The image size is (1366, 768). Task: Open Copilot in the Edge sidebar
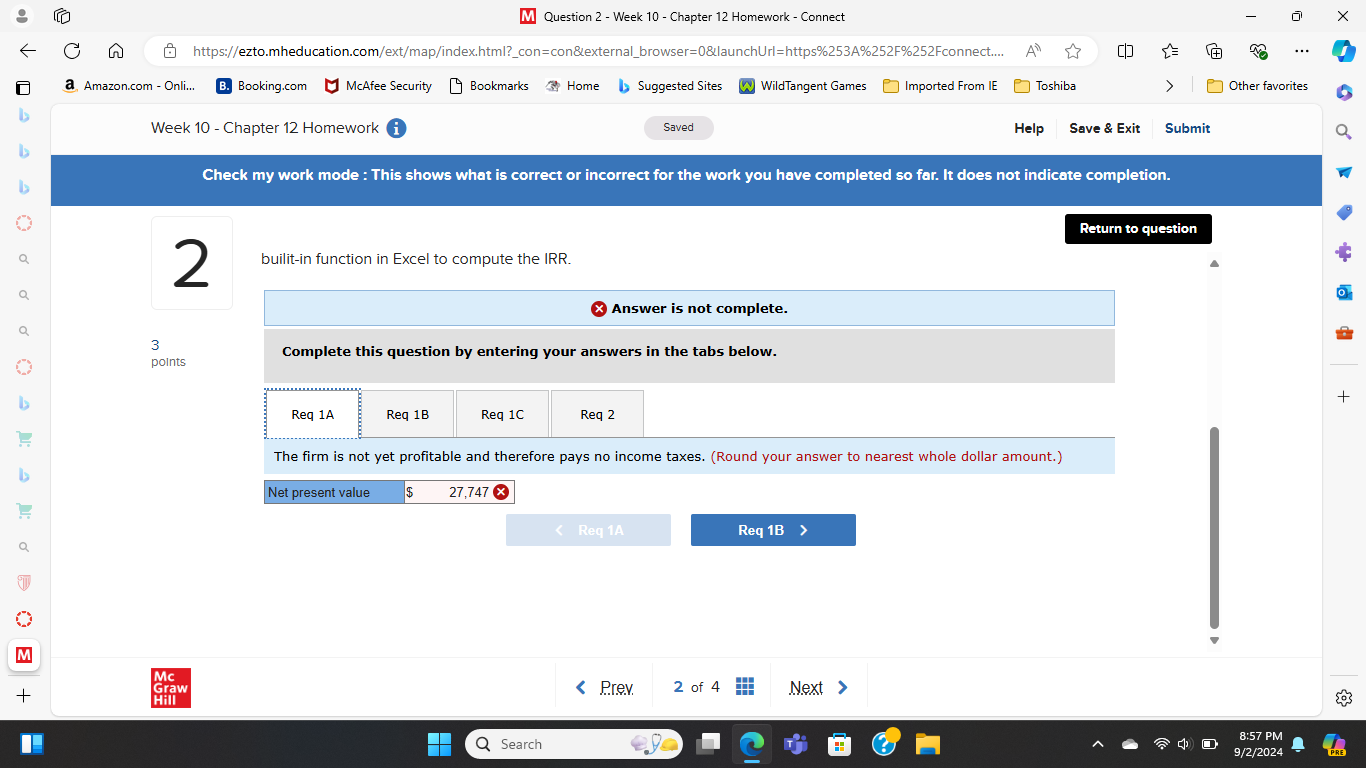[x=1344, y=92]
